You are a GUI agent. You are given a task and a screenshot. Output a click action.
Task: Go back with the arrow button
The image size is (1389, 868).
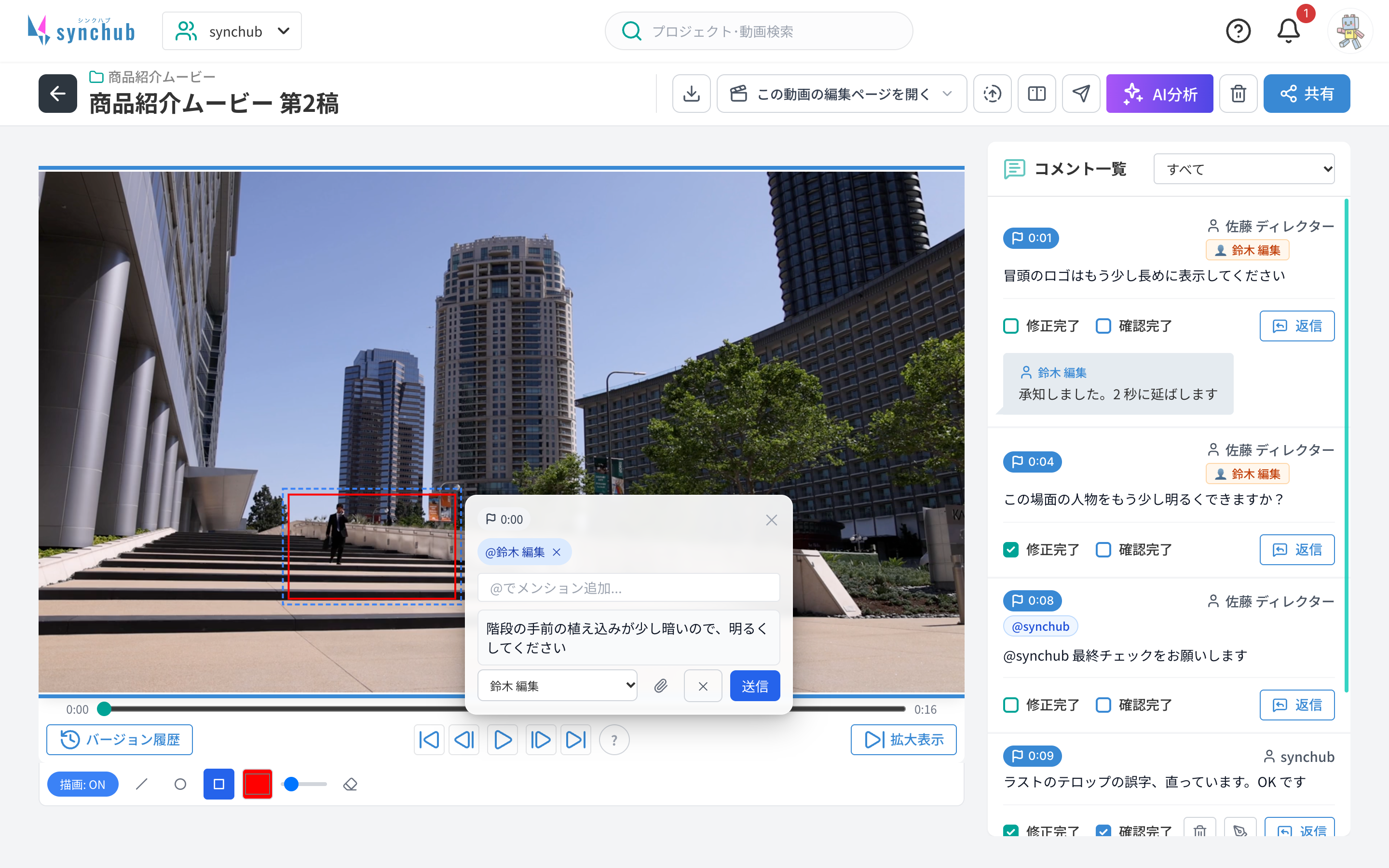[58, 94]
